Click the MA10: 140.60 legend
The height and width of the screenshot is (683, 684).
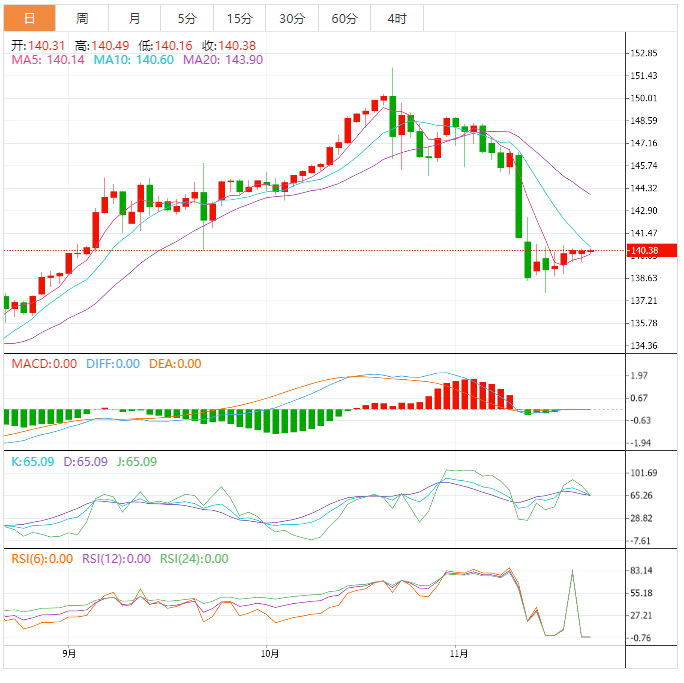(133, 60)
